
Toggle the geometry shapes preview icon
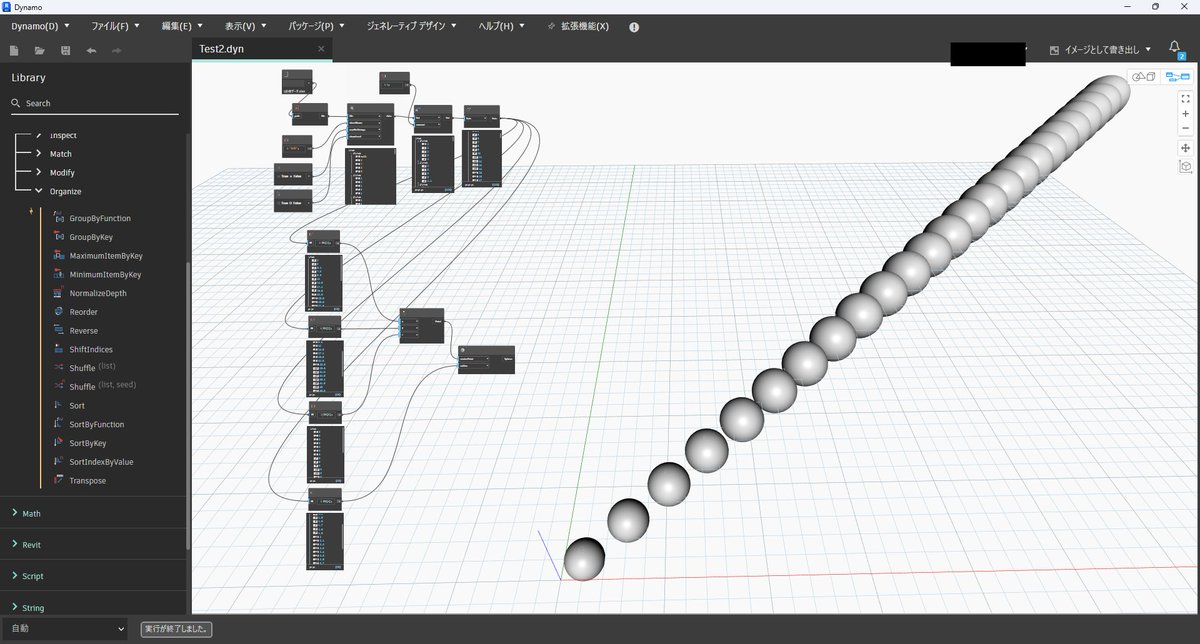click(1143, 77)
